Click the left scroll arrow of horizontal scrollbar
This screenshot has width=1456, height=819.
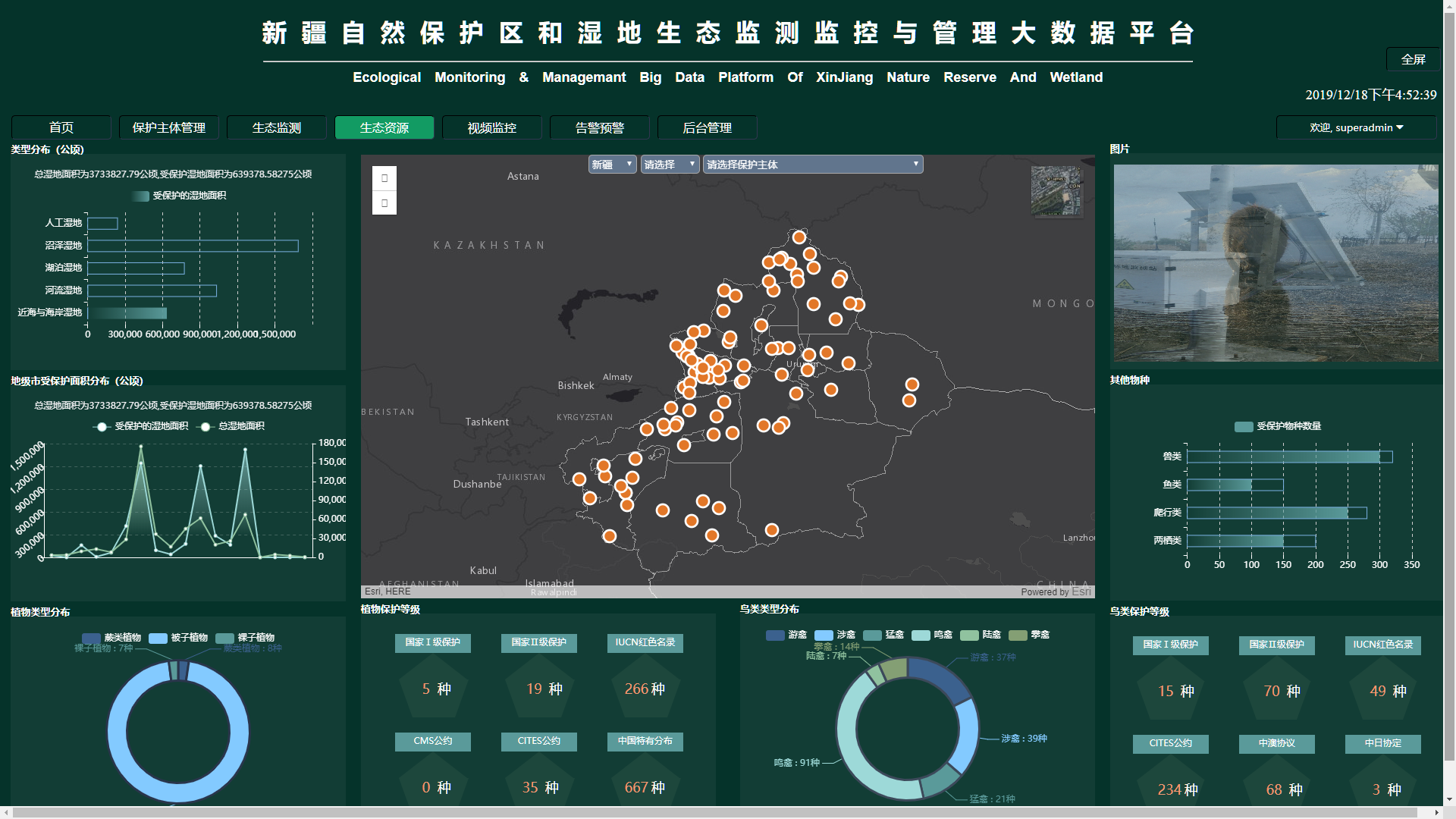coord(7,812)
